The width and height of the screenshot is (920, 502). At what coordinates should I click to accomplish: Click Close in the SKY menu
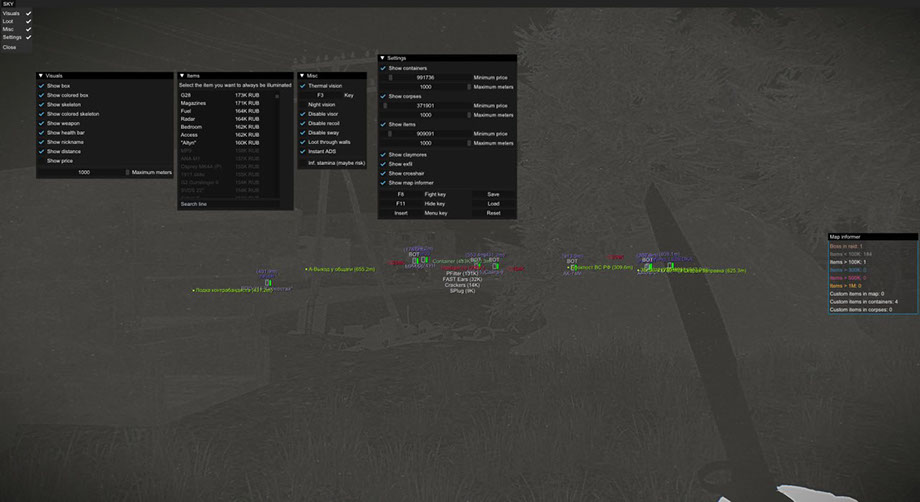pyautogui.click(x=9, y=47)
